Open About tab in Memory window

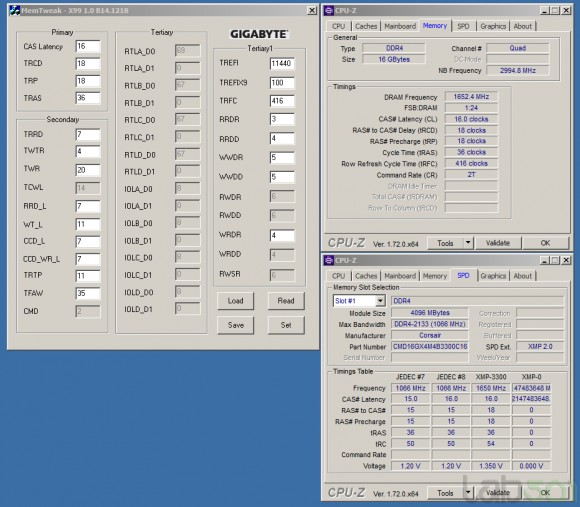522,26
